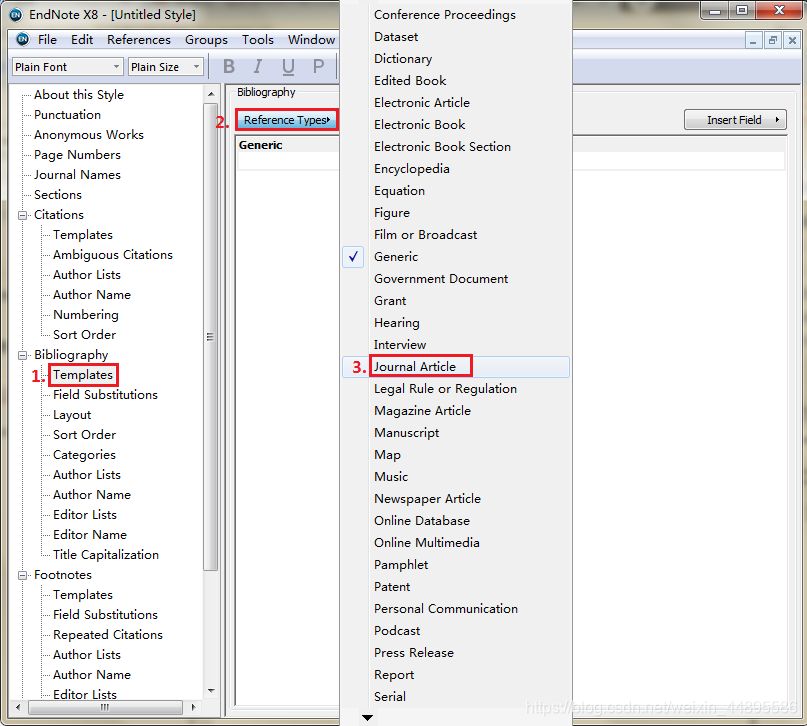The width and height of the screenshot is (807, 726).
Task: Click tree panel scroll-down arrow
Action: pyautogui.click(x=211, y=691)
